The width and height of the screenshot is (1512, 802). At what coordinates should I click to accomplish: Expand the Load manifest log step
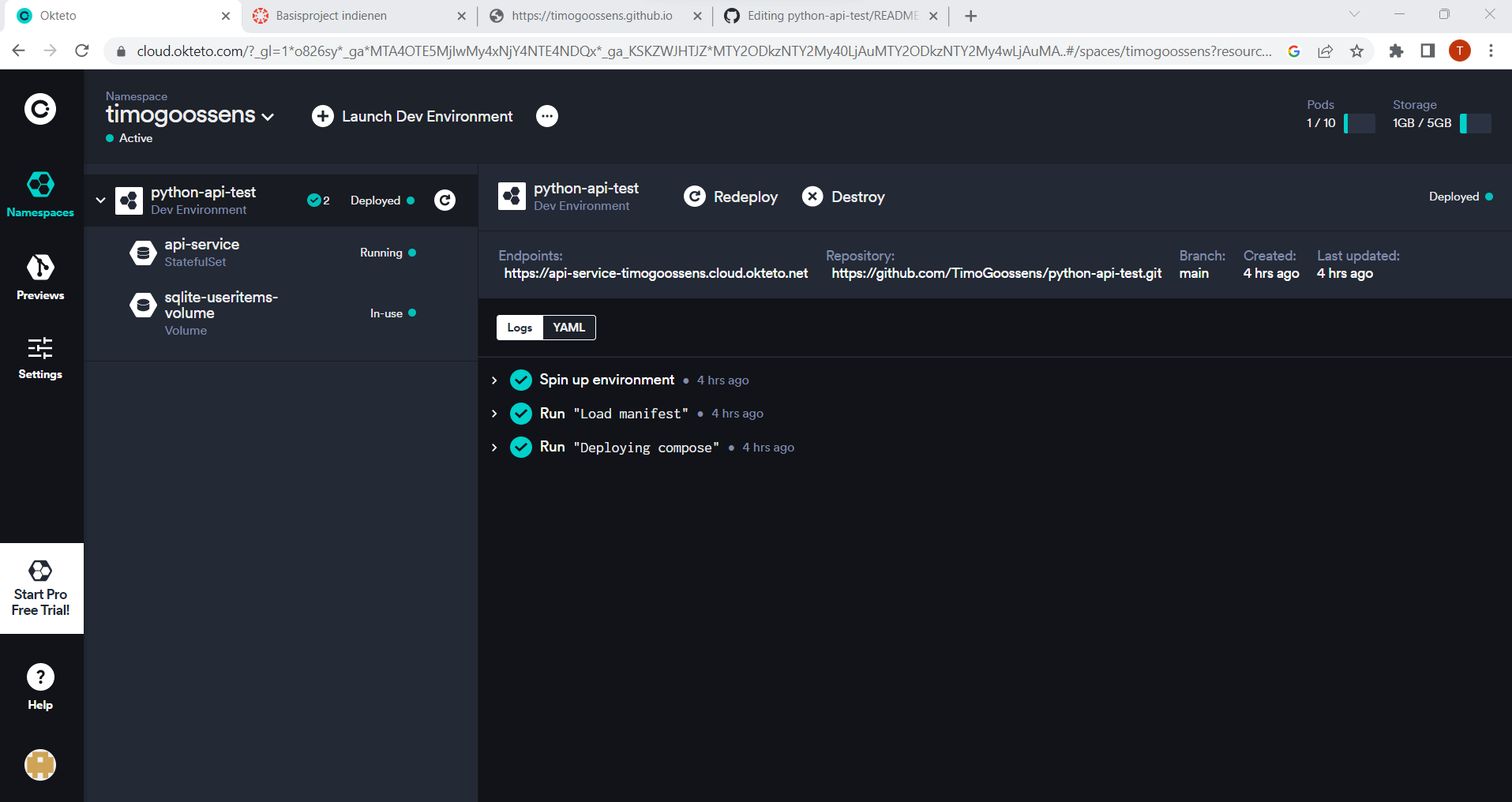click(x=494, y=414)
